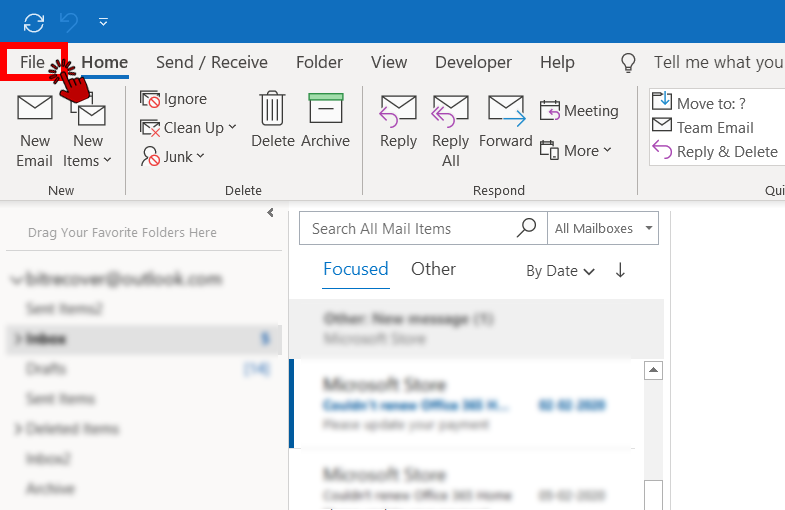Click Reply All envelope icon
The height and width of the screenshot is (510, 785).
450,110
